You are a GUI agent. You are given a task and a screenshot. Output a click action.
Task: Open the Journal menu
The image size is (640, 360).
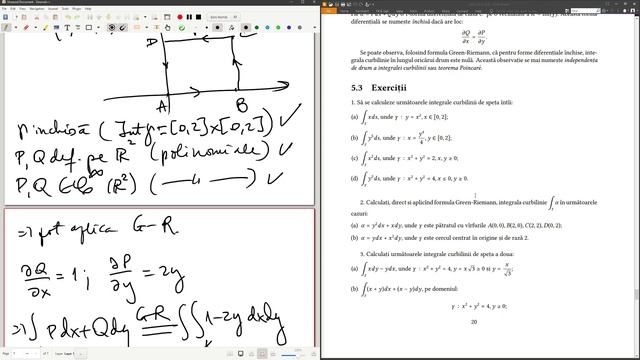pyautogui.click(x=53, y=9)
